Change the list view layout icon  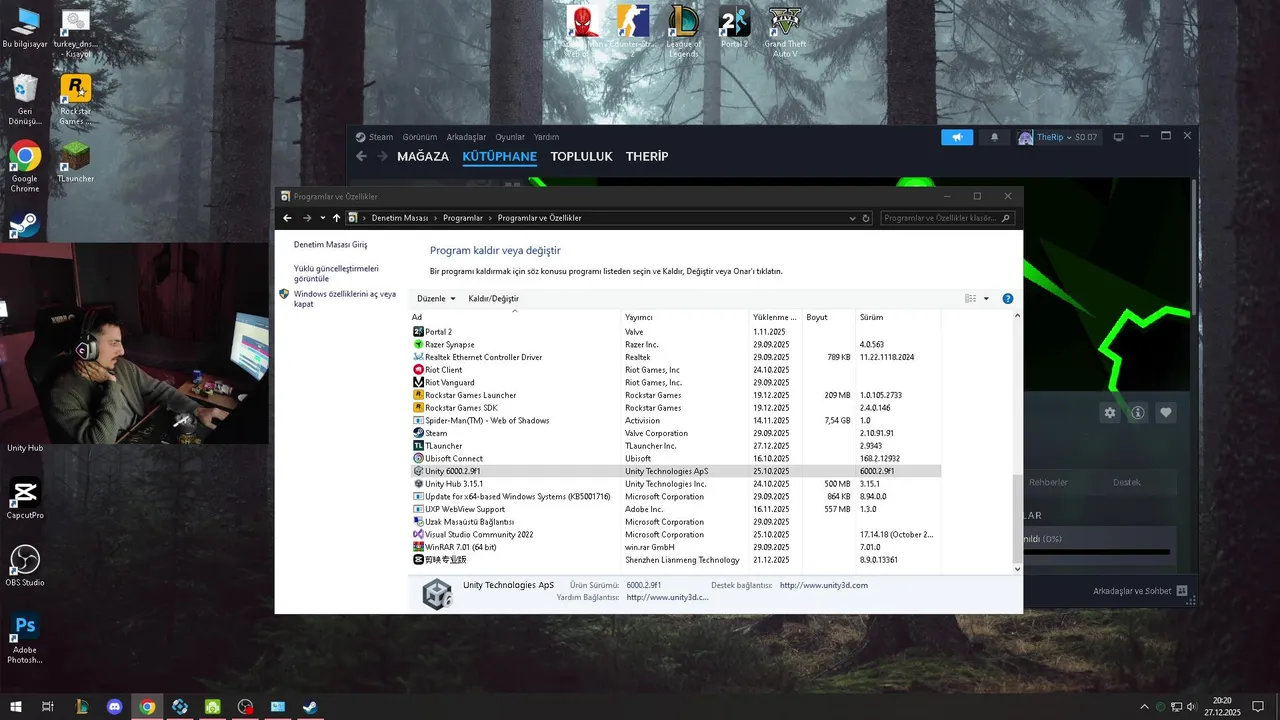pos(970,299)
